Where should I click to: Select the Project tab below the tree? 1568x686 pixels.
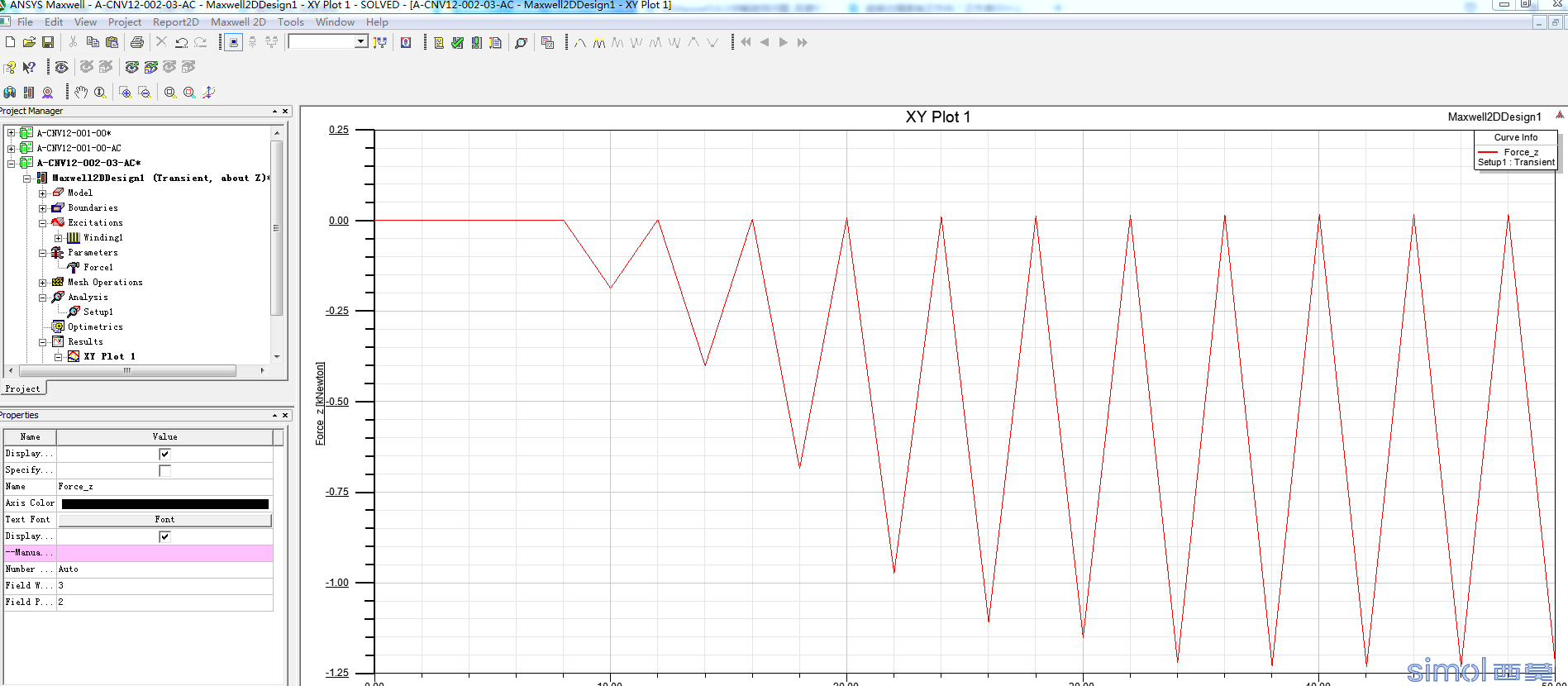[22, 388]
